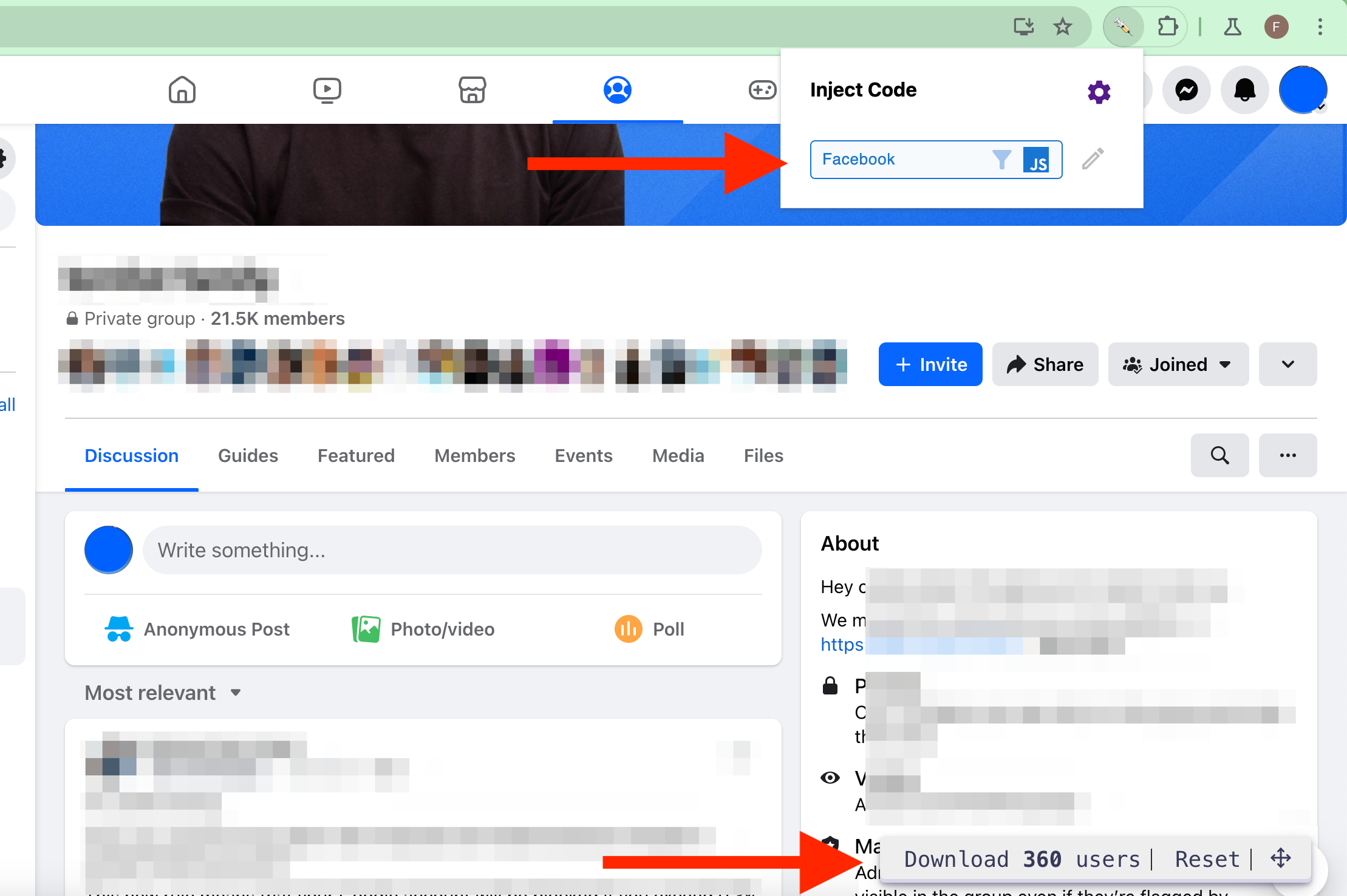Viewport: 1347px width, 896px height.
Task: Create an Anonymous Post
Action: tap(197, 630)
